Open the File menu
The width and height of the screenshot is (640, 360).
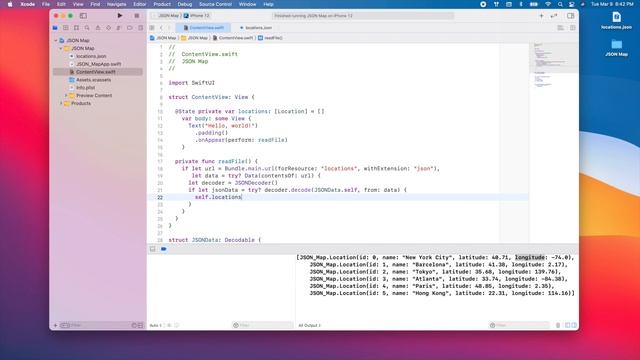tap(46, 4)
